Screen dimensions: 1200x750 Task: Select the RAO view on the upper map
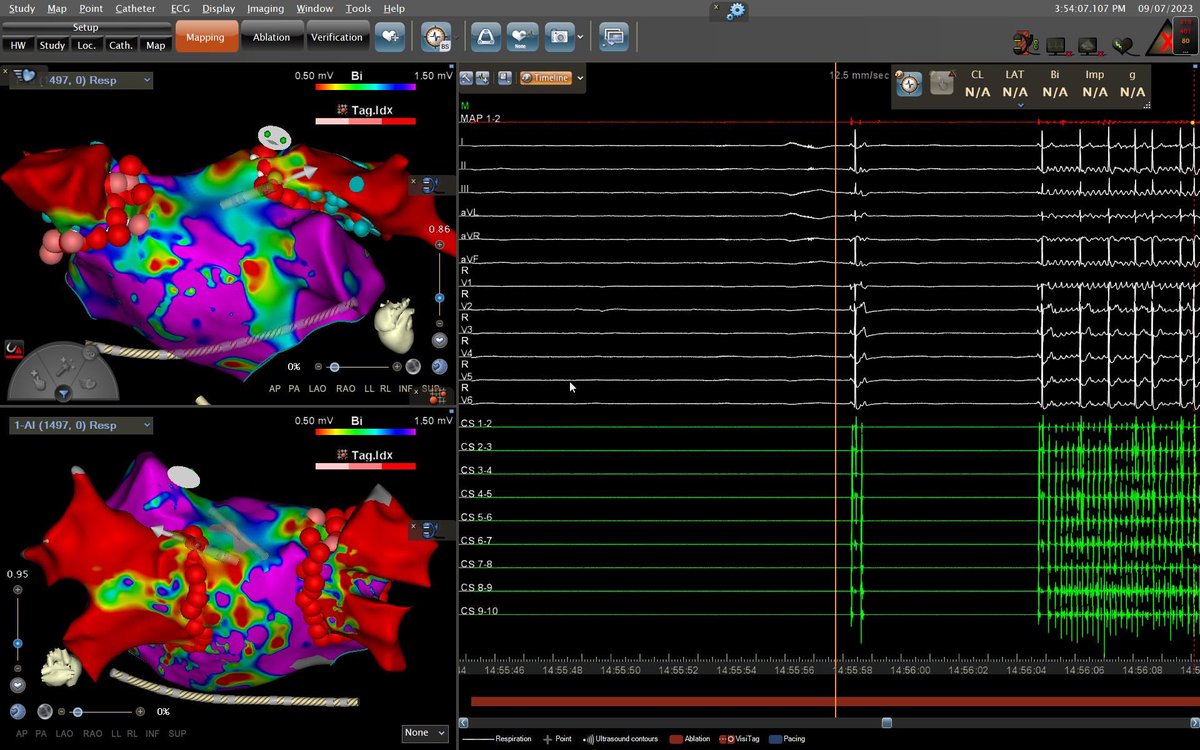[x=346, y=388]
